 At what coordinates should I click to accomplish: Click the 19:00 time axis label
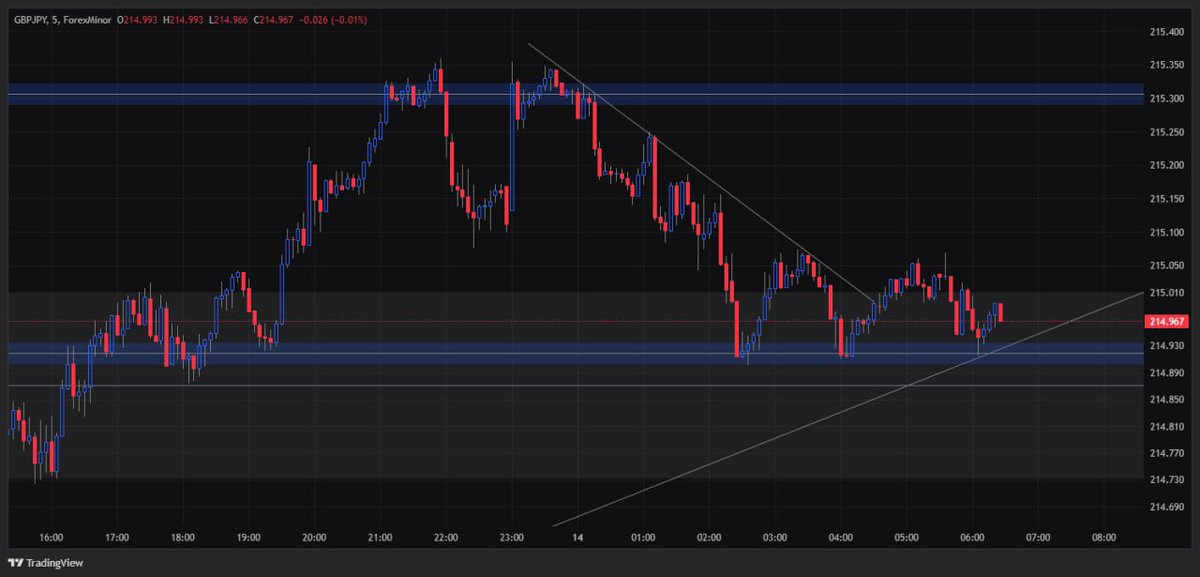coord(249,537)
